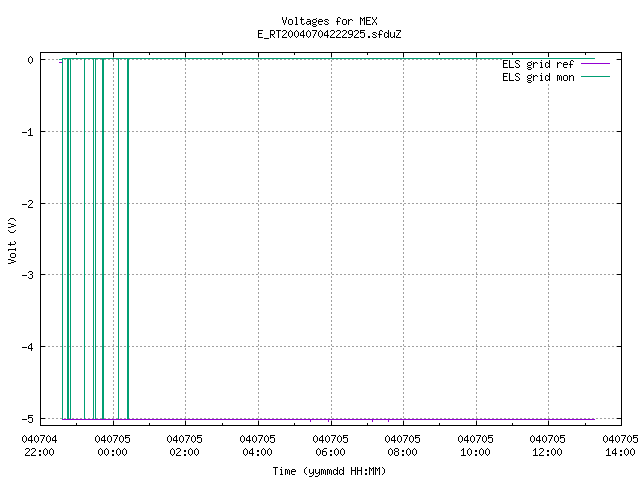Viewport: 640px width, 480px height.
Task: Click the x-axis label 040705 02:00
Action: point(184,446)
